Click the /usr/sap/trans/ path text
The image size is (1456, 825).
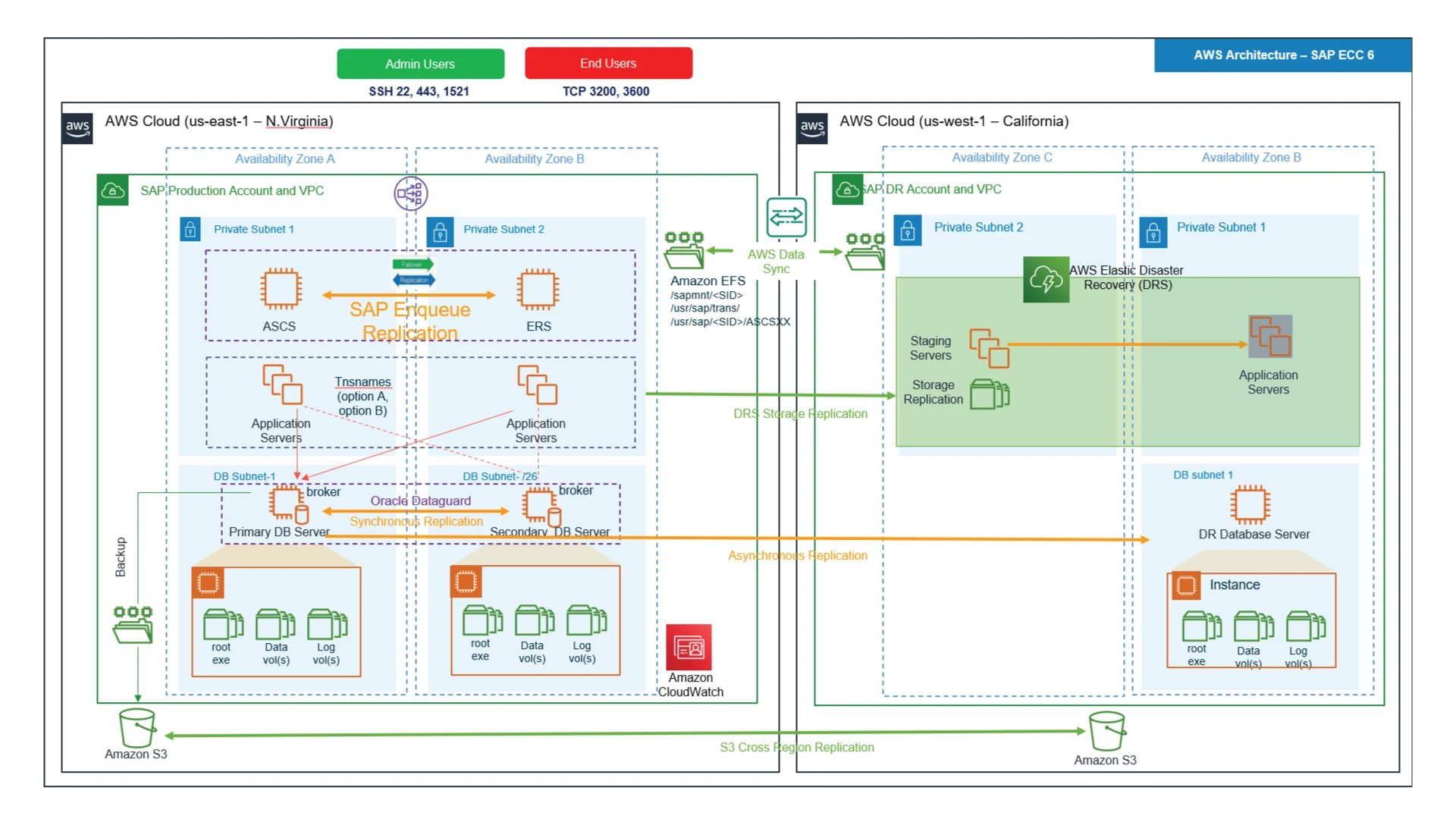point(704,309)
